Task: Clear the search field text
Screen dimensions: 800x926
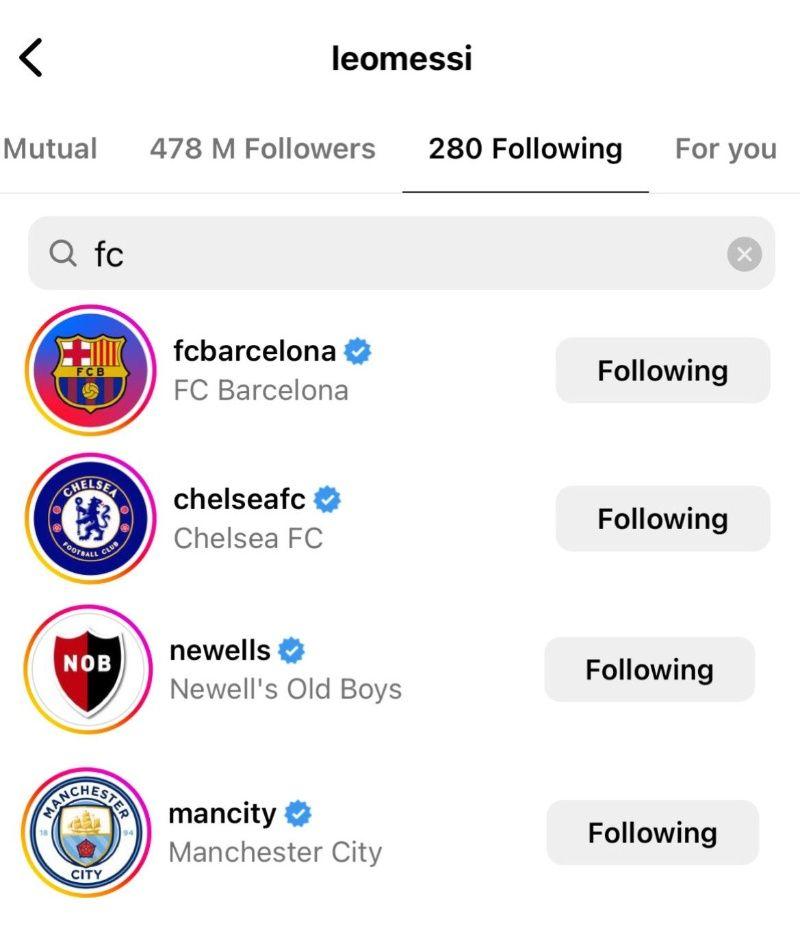Action: 744,254
